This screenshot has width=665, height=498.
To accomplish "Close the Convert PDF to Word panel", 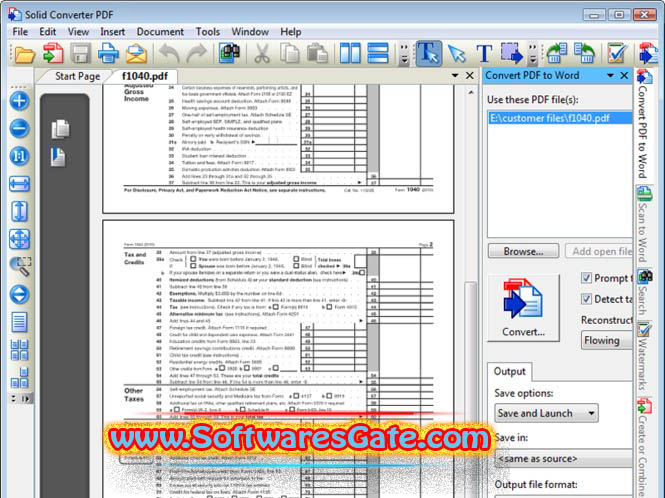I will coord(624,76).
